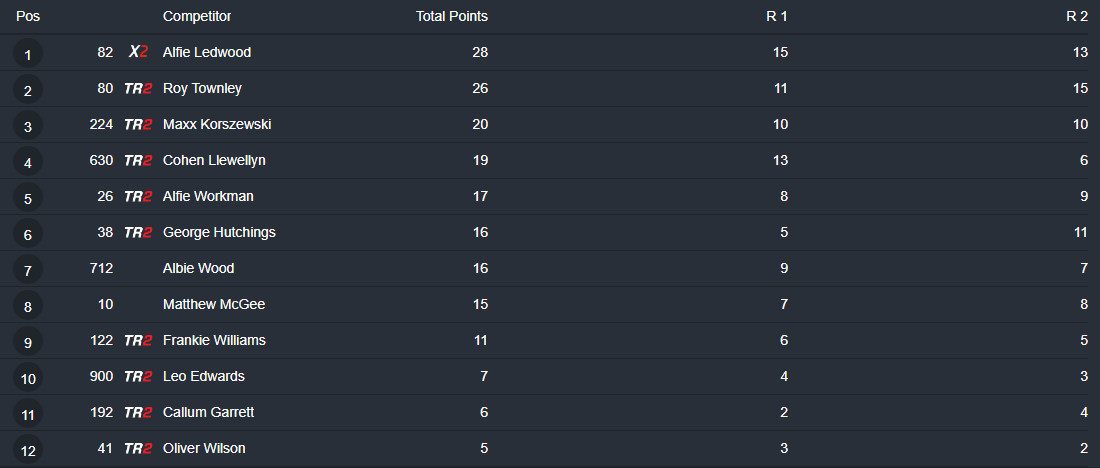Click the TR2 logo next to George Hutchings
Viewport: 1100px width, 468px height.
click(x=138, y=232)
